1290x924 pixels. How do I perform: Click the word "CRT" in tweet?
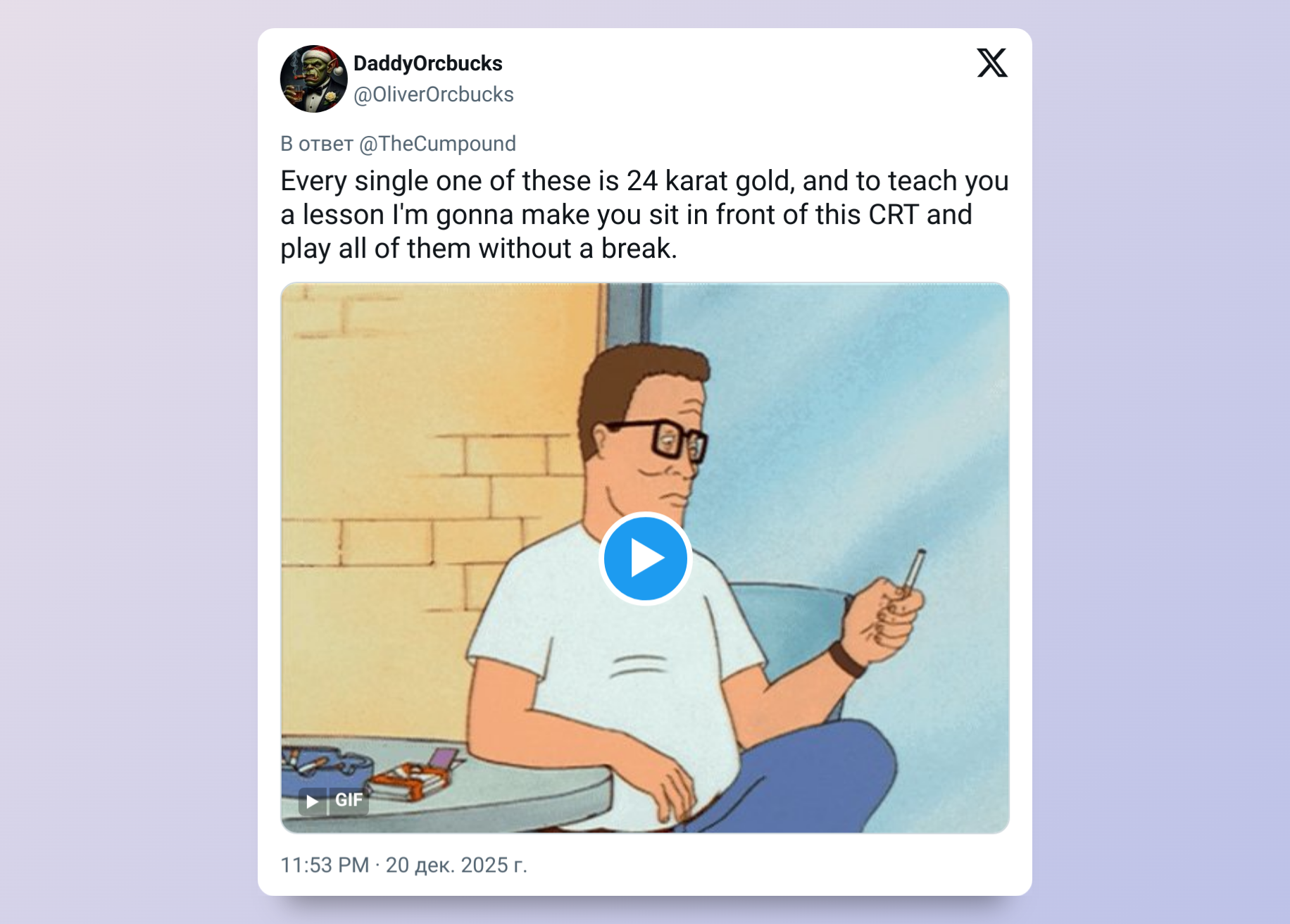tap(894, 215)
